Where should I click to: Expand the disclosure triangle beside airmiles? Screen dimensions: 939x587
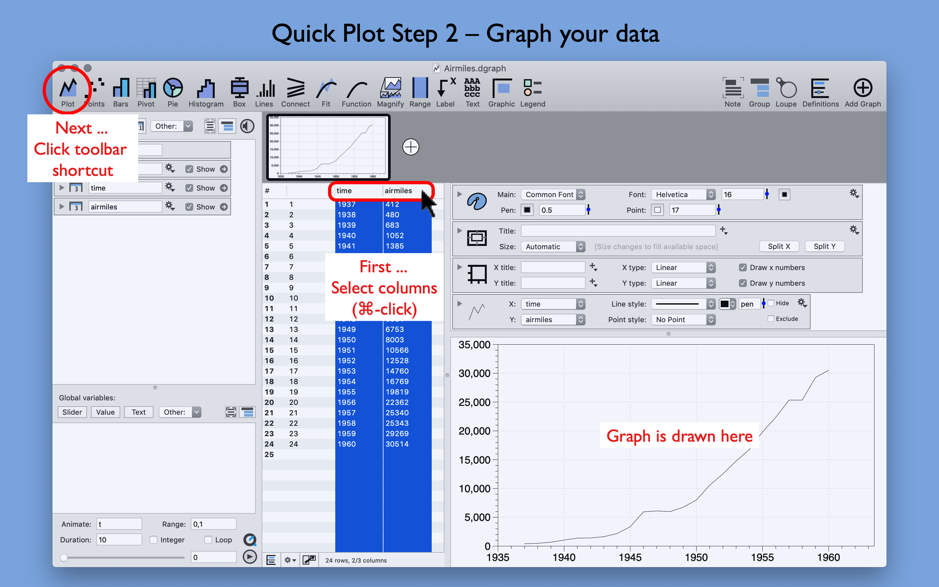click(62, 206)
